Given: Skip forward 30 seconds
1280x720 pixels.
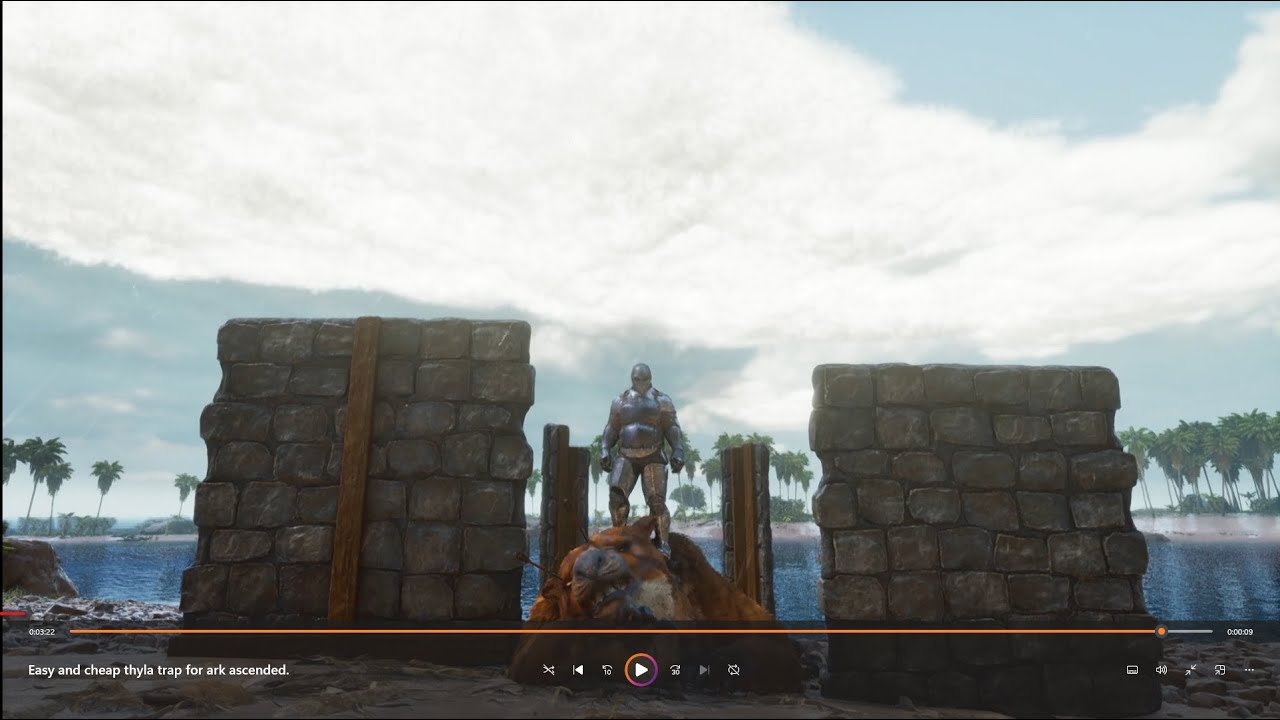Looking at the screenshot, I should pyautogui.click(x=675, y=670).
